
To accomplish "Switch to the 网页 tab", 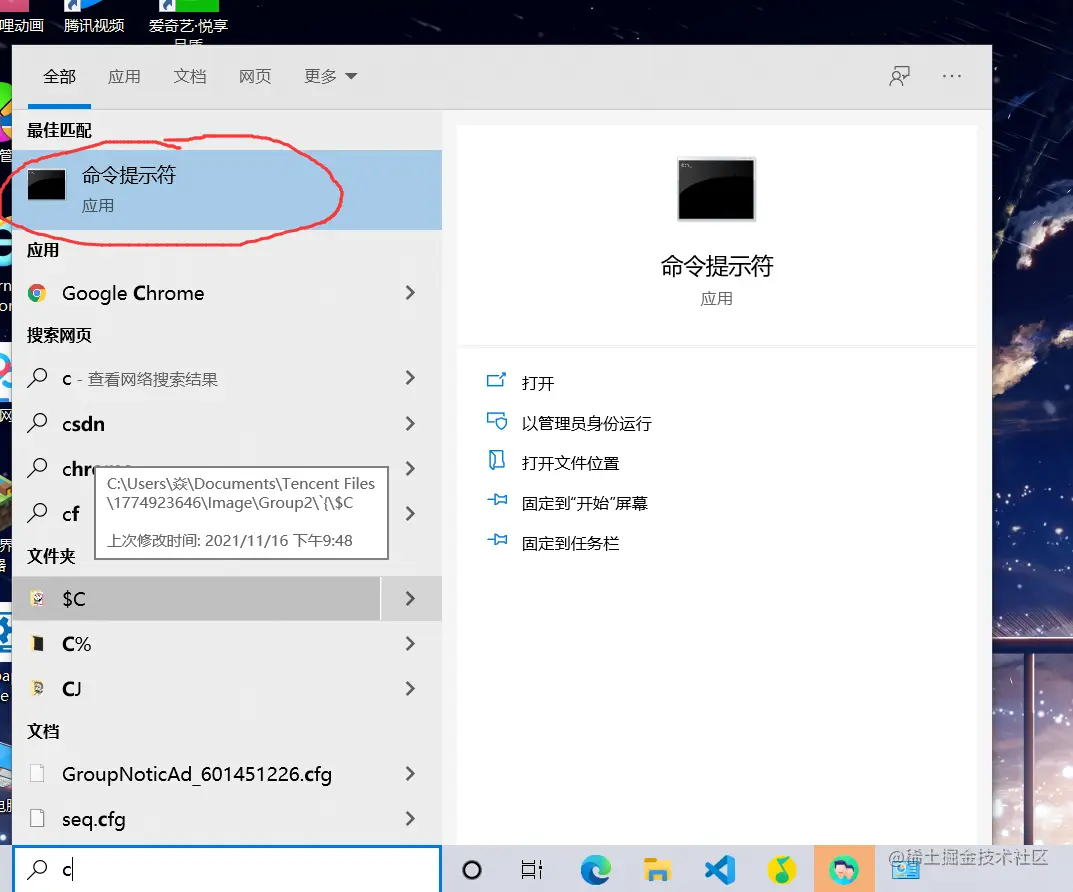I will tap(255, 75).
